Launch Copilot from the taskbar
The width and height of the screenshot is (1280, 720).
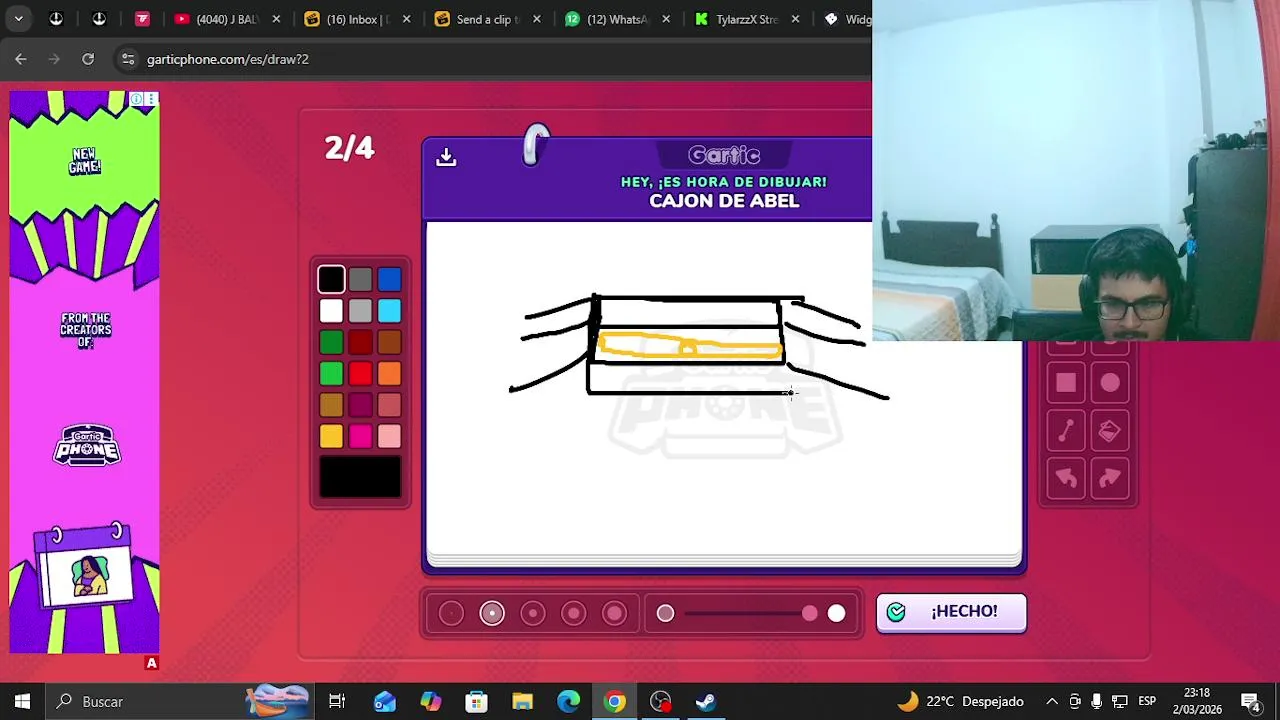tap(430, 702)
